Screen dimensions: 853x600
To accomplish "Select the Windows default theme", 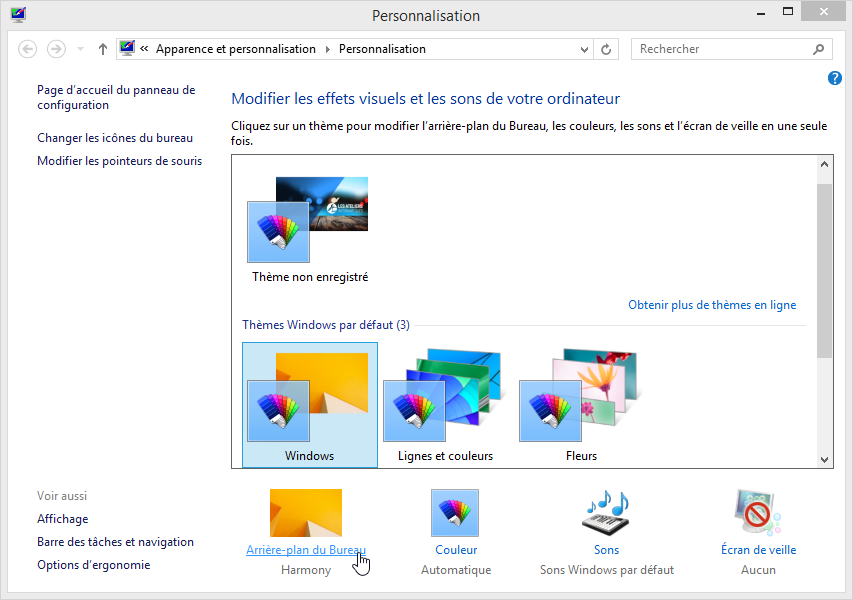I will pyautogui.click(x=310, y=405).
